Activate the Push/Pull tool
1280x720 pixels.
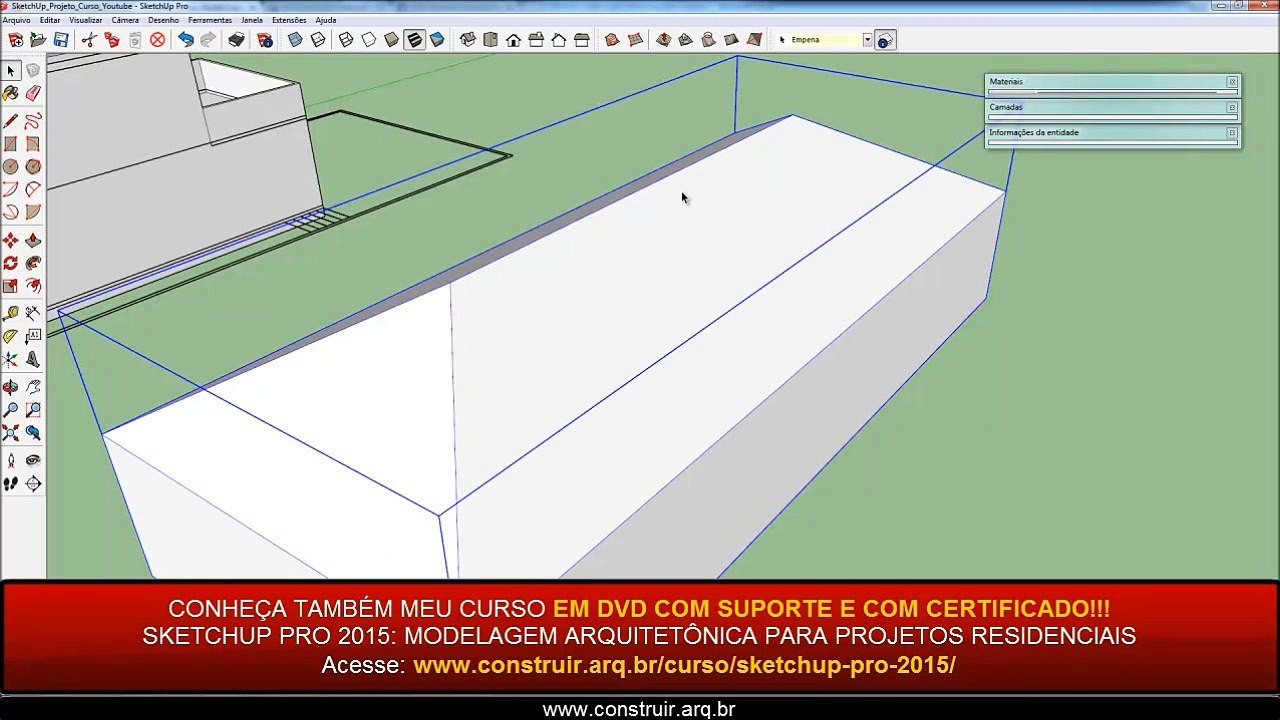(33, 240)
